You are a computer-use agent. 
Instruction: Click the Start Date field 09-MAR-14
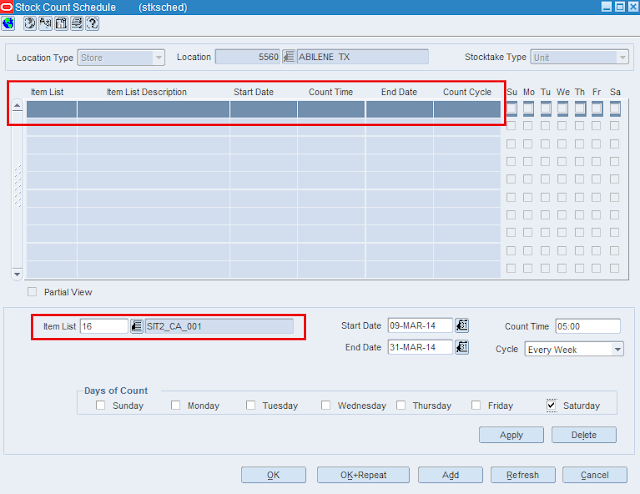point(420,325)
